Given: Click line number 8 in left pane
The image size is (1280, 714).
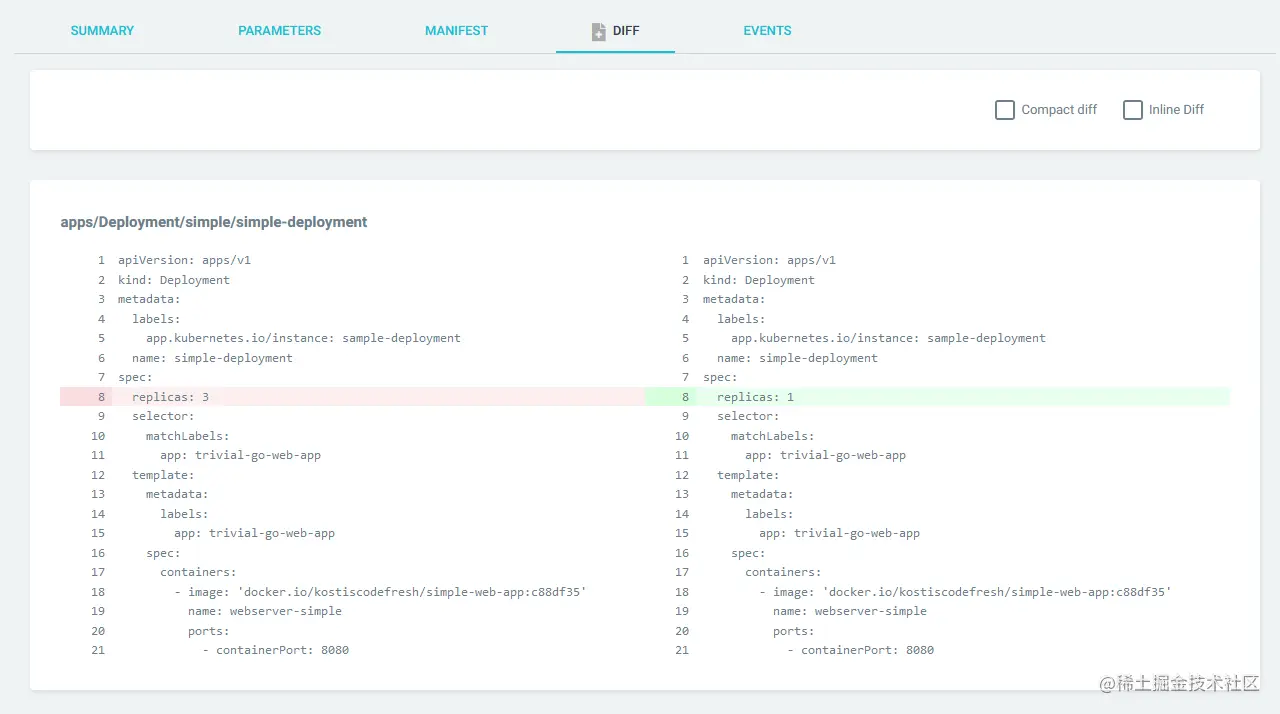Looking at the screenshot, I should (101, 397).
